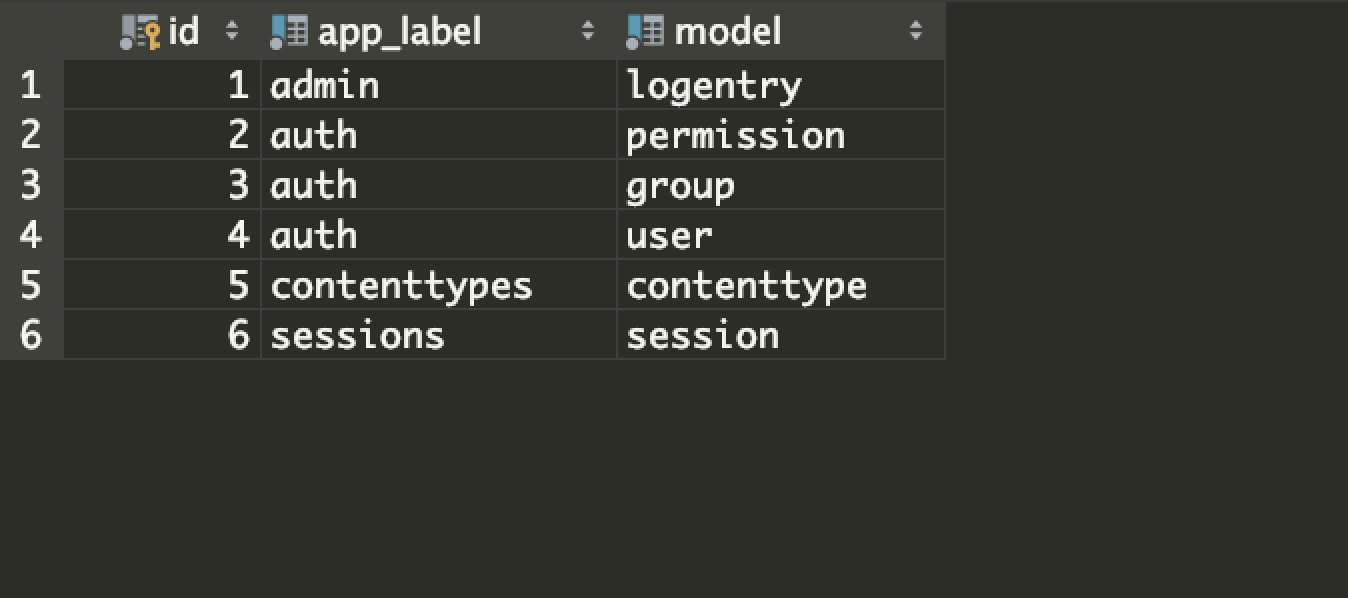Toggle sort arrows on the id column
Screen dimensions: 1348x598
232,32
